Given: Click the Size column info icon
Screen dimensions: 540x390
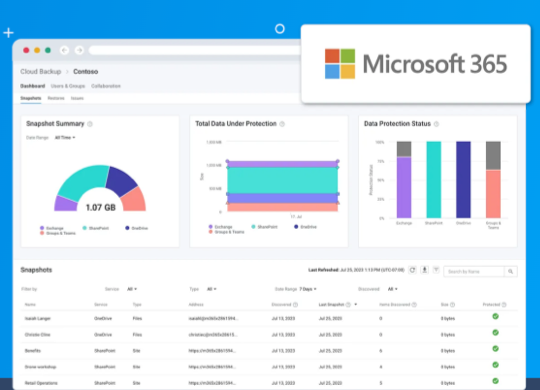Looking at the screenshot, I should point(453,305).
